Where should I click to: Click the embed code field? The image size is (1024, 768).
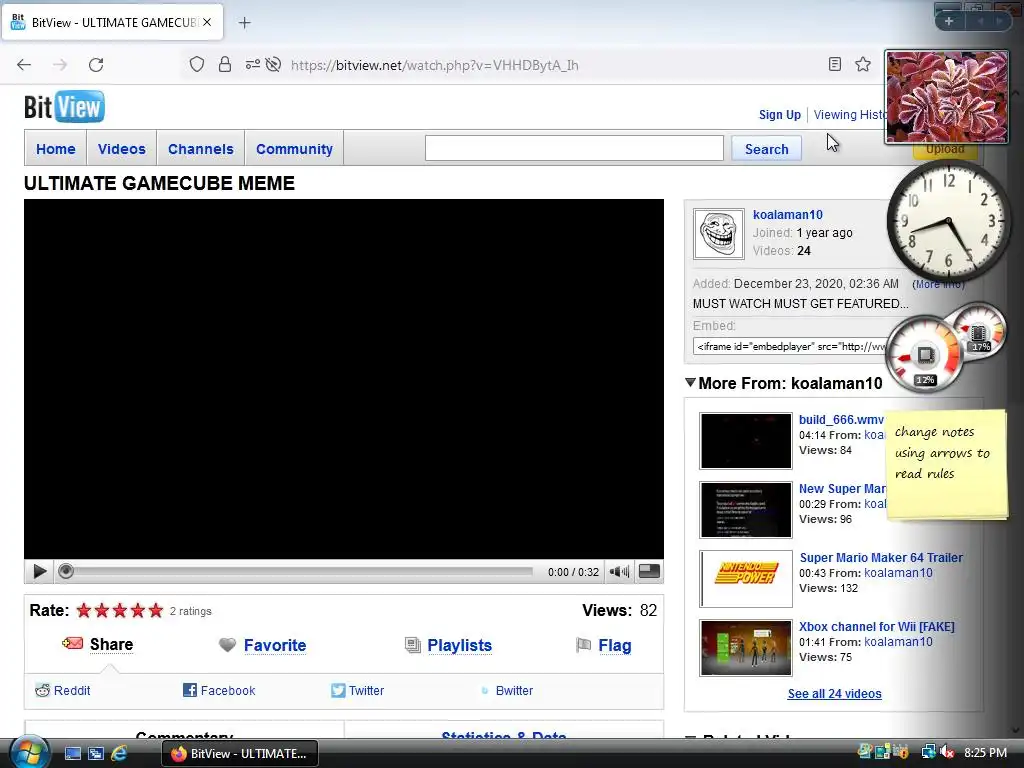pos(792,346)
